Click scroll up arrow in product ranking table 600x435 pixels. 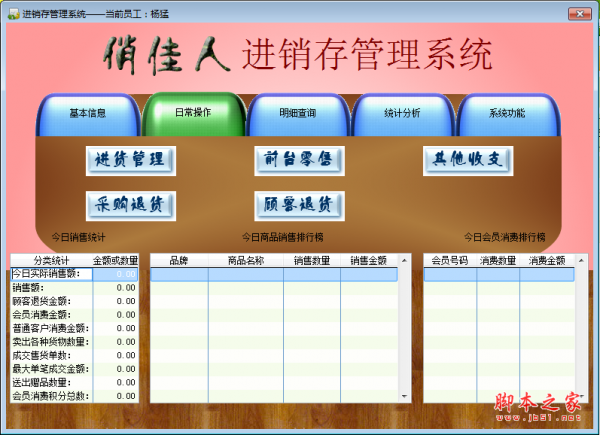pyautogui.click(x=404, y=261)
